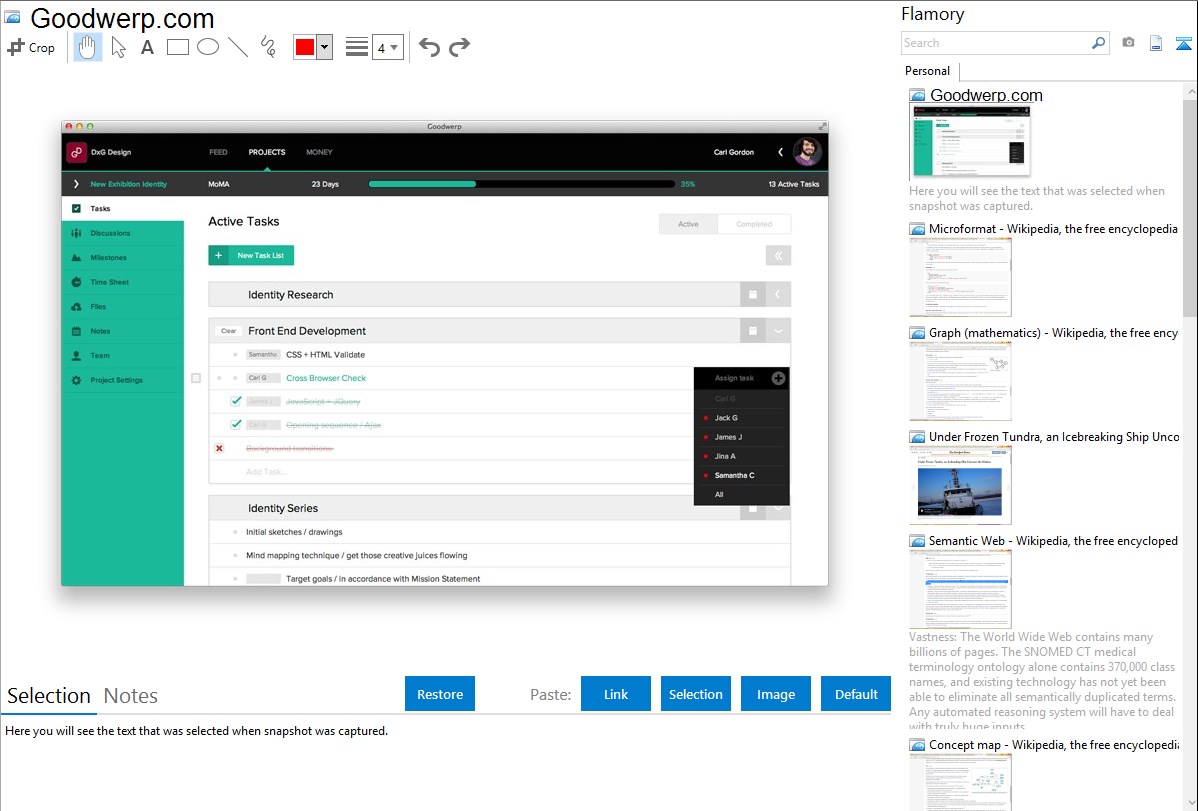Click the Paste Link button
Viewport: 1198px width, 811px height.
(x=616, y=694)
